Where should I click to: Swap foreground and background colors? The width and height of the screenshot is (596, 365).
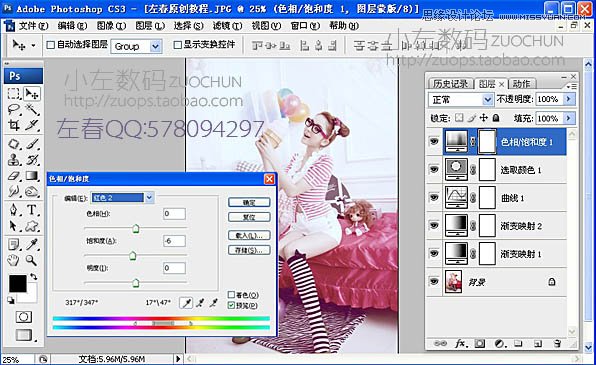click(x=34, y=277)
